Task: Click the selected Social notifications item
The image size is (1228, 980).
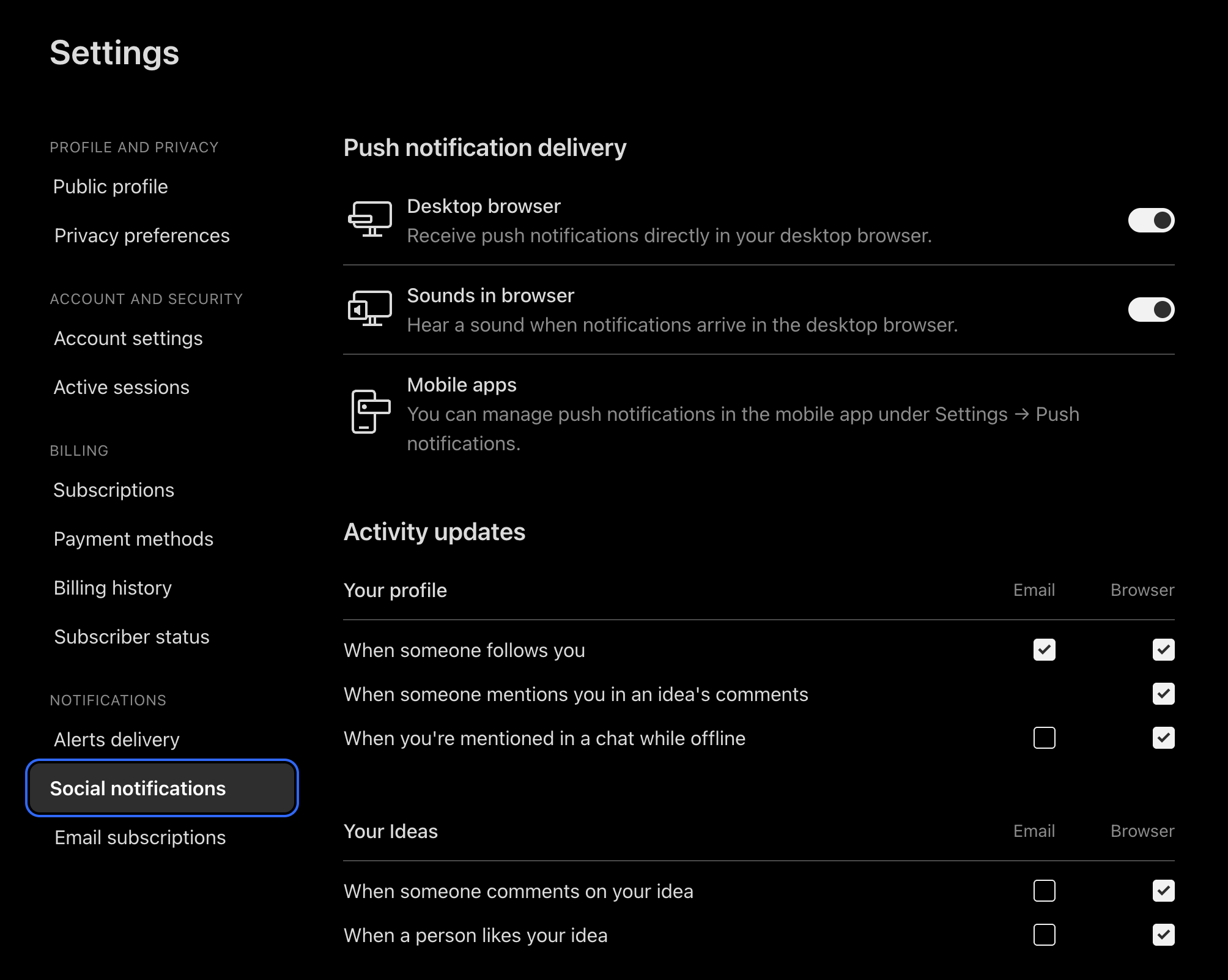Action: (162, 789)
